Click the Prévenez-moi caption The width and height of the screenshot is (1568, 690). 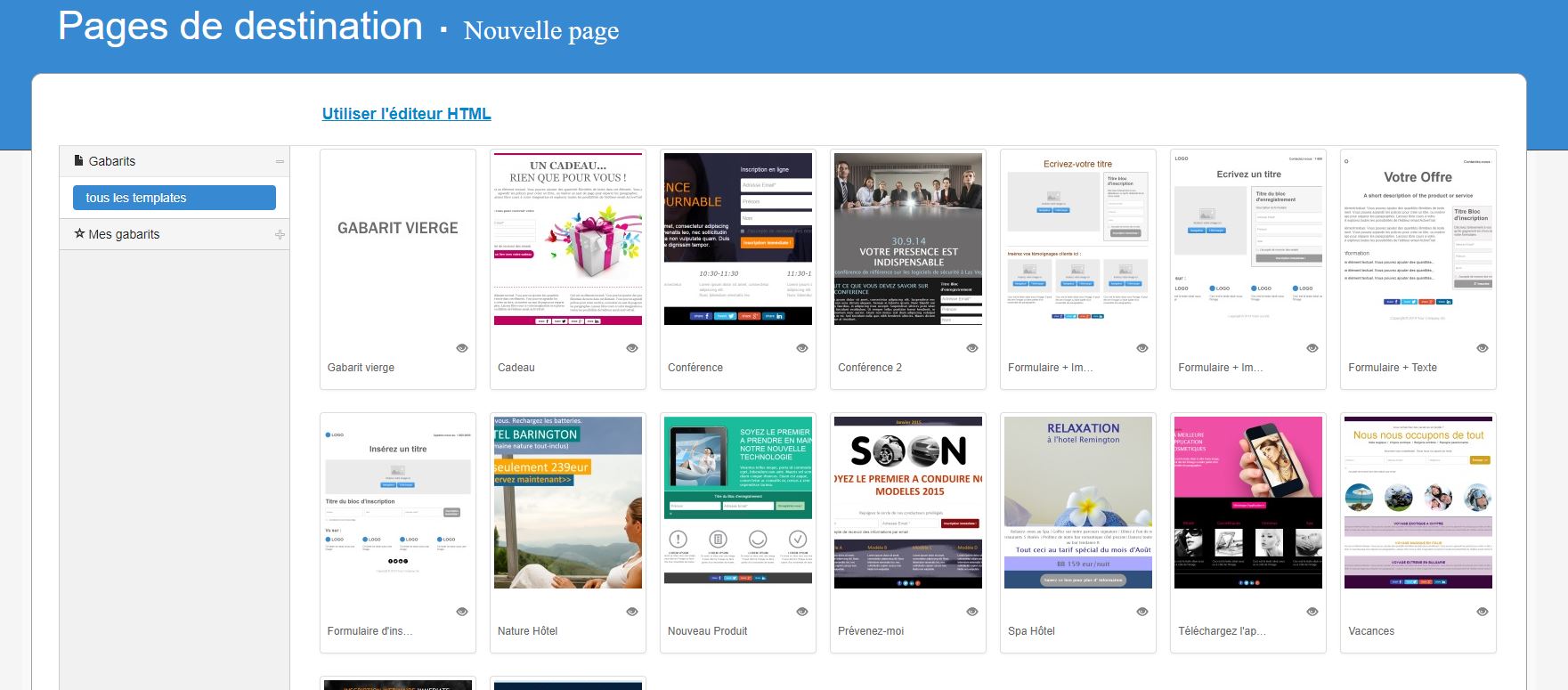click(871, 631)
